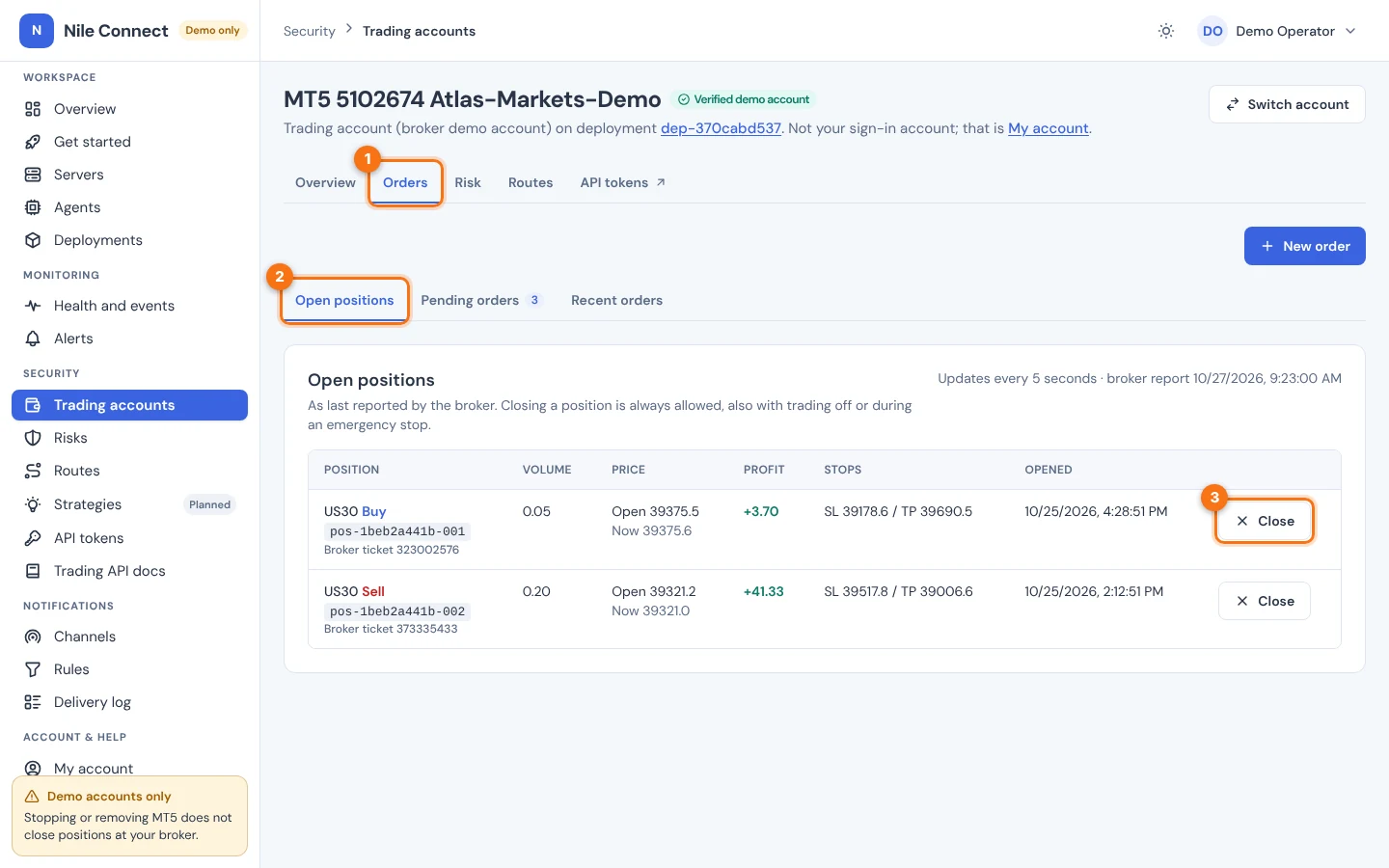Click the Get started rocket icon
This screenshot has width=1389, height=868.
[x=33, y=142]
